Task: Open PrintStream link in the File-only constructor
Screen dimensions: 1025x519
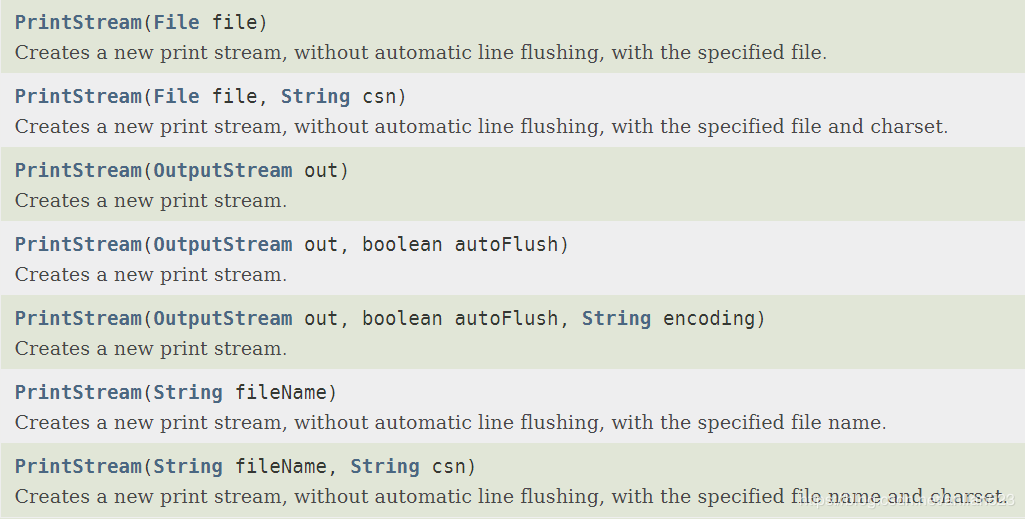Action: (x=78, y=22)
